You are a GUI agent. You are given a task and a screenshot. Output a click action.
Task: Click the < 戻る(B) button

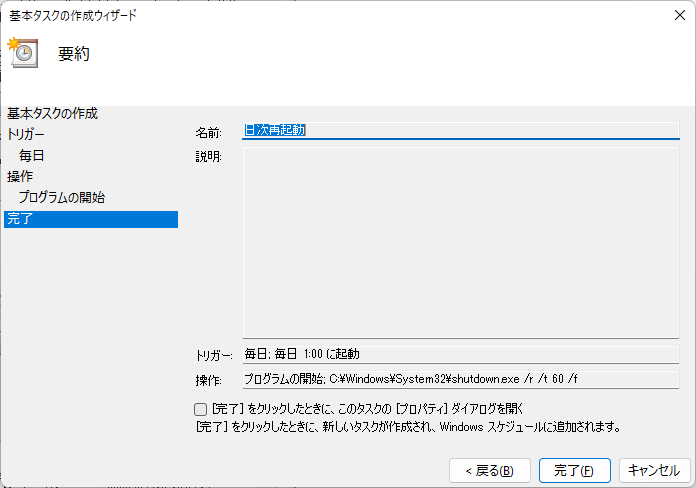coord(490,471)
